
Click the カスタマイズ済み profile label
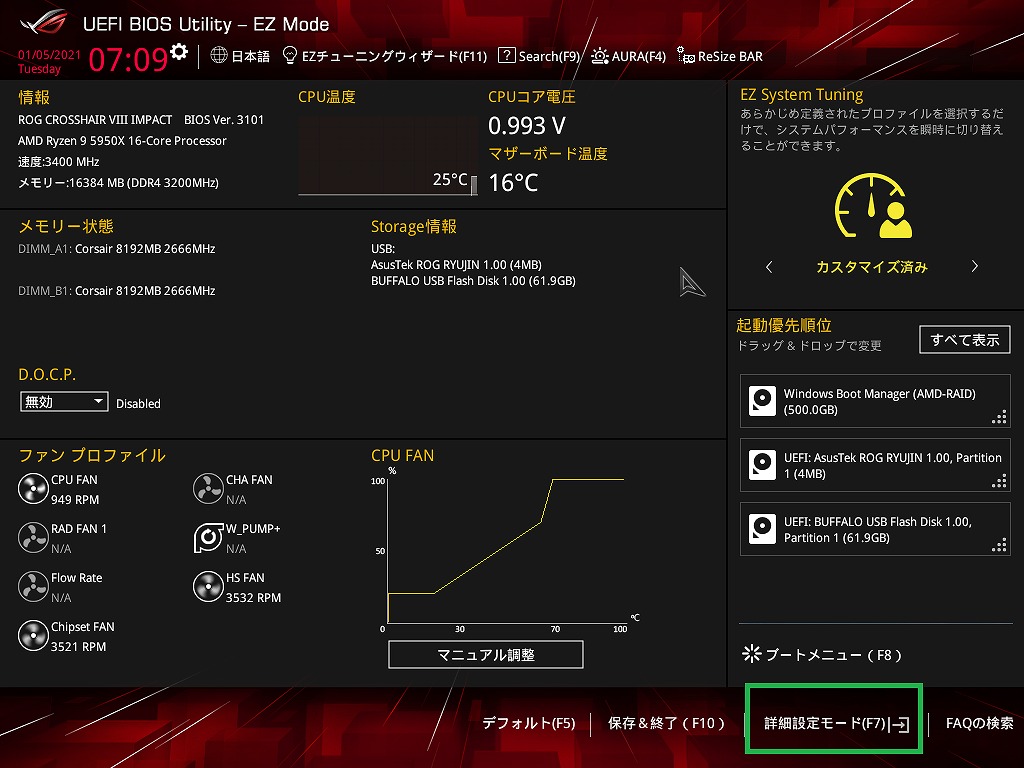pos(872,266)
